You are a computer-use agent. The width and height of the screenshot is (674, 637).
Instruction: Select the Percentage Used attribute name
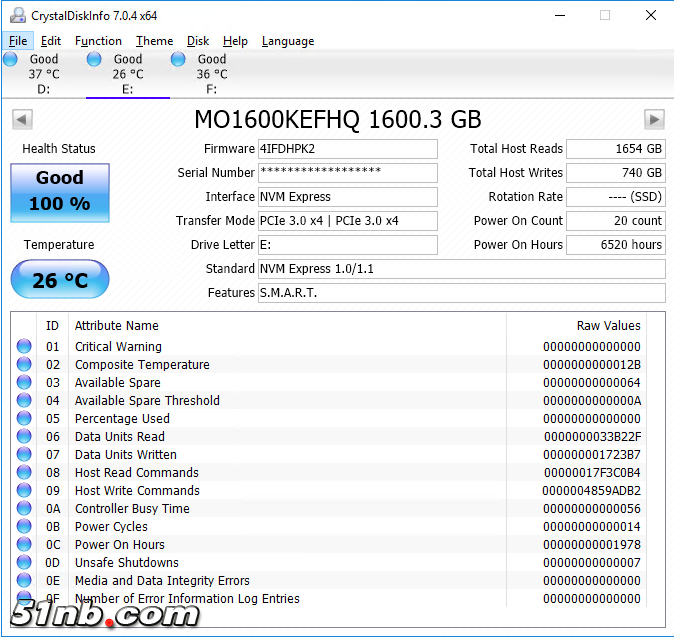pyautogui.click(x=122, y=419)
